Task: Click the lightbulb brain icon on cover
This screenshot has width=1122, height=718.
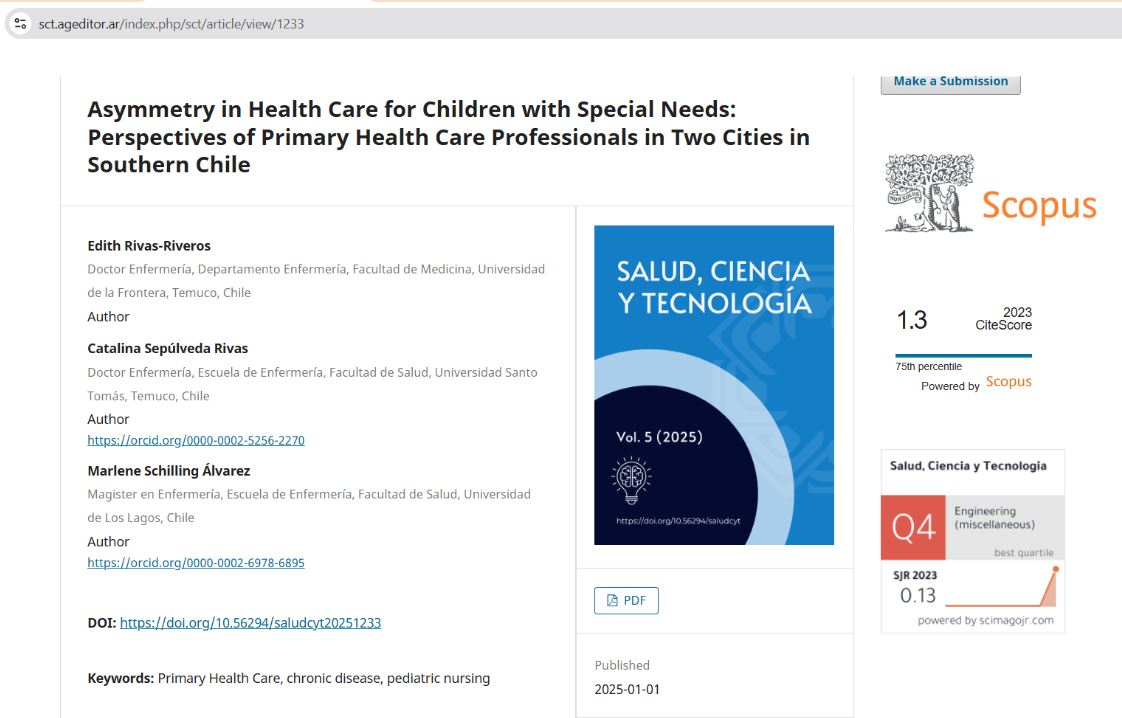Action: coord(631,479)
